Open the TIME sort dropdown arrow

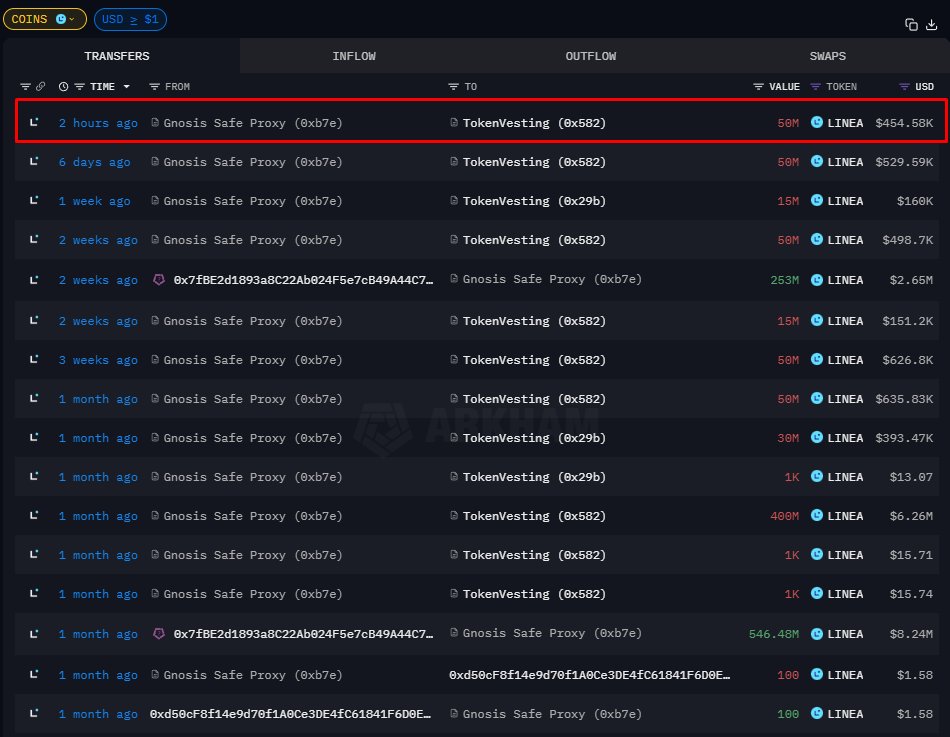[127, 87]
